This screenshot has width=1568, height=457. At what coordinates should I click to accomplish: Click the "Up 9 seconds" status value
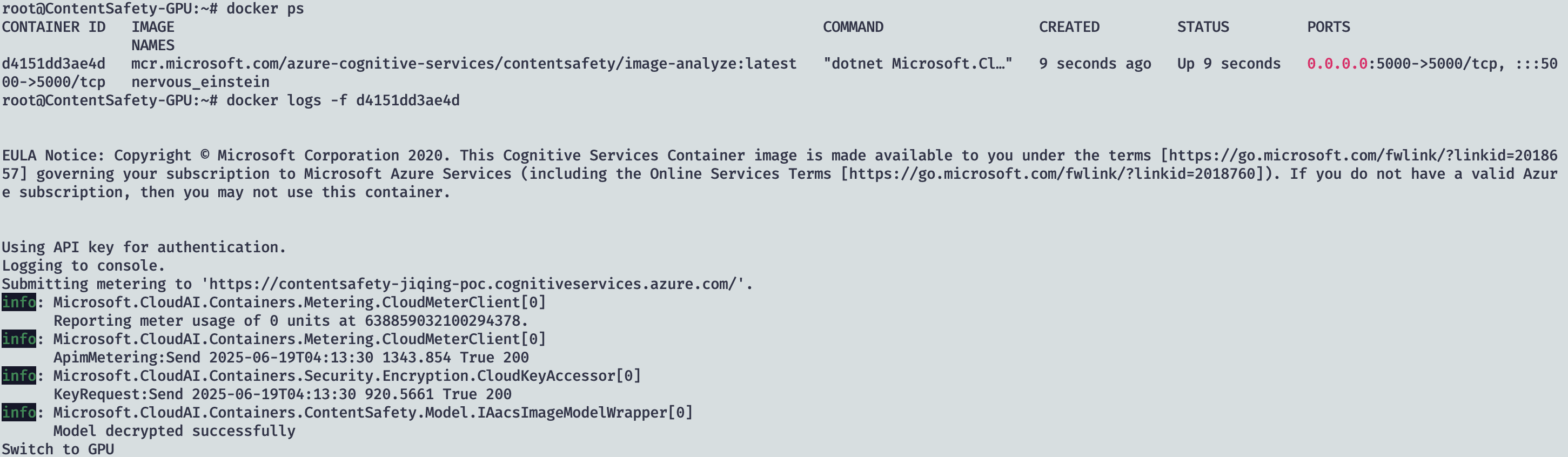(x=1228, y=64)
